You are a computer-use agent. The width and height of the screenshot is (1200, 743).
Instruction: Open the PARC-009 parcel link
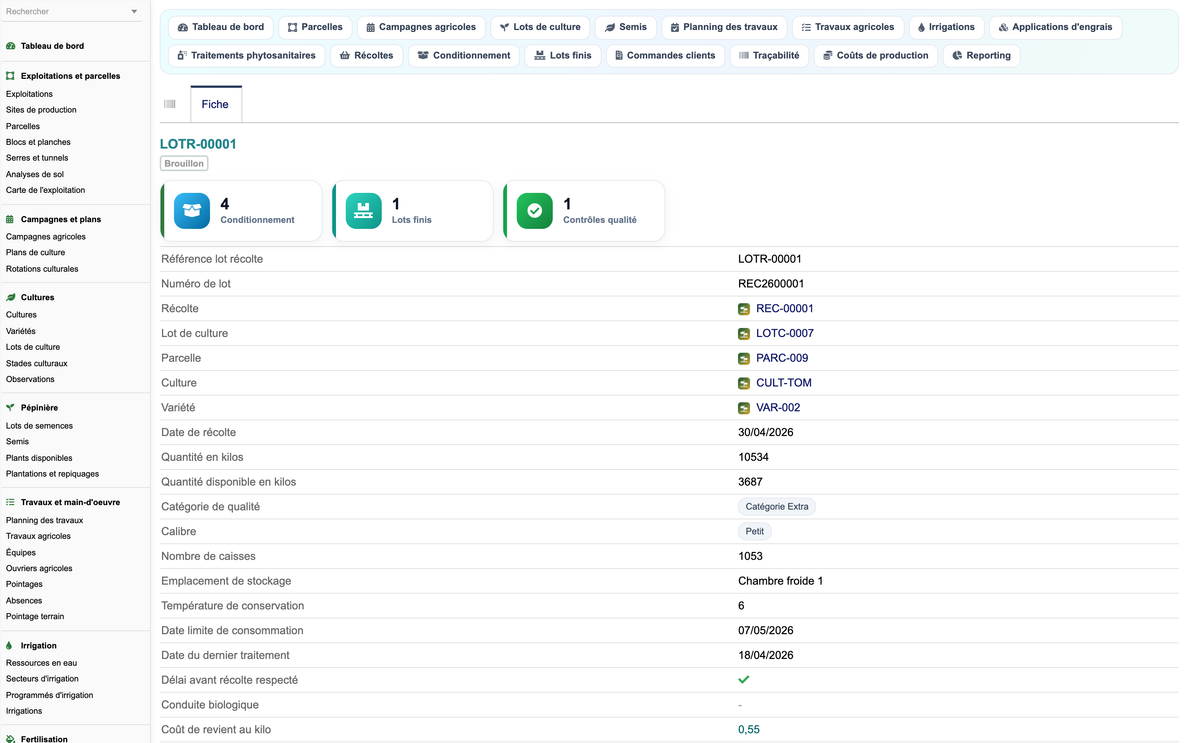pos(782,358)
